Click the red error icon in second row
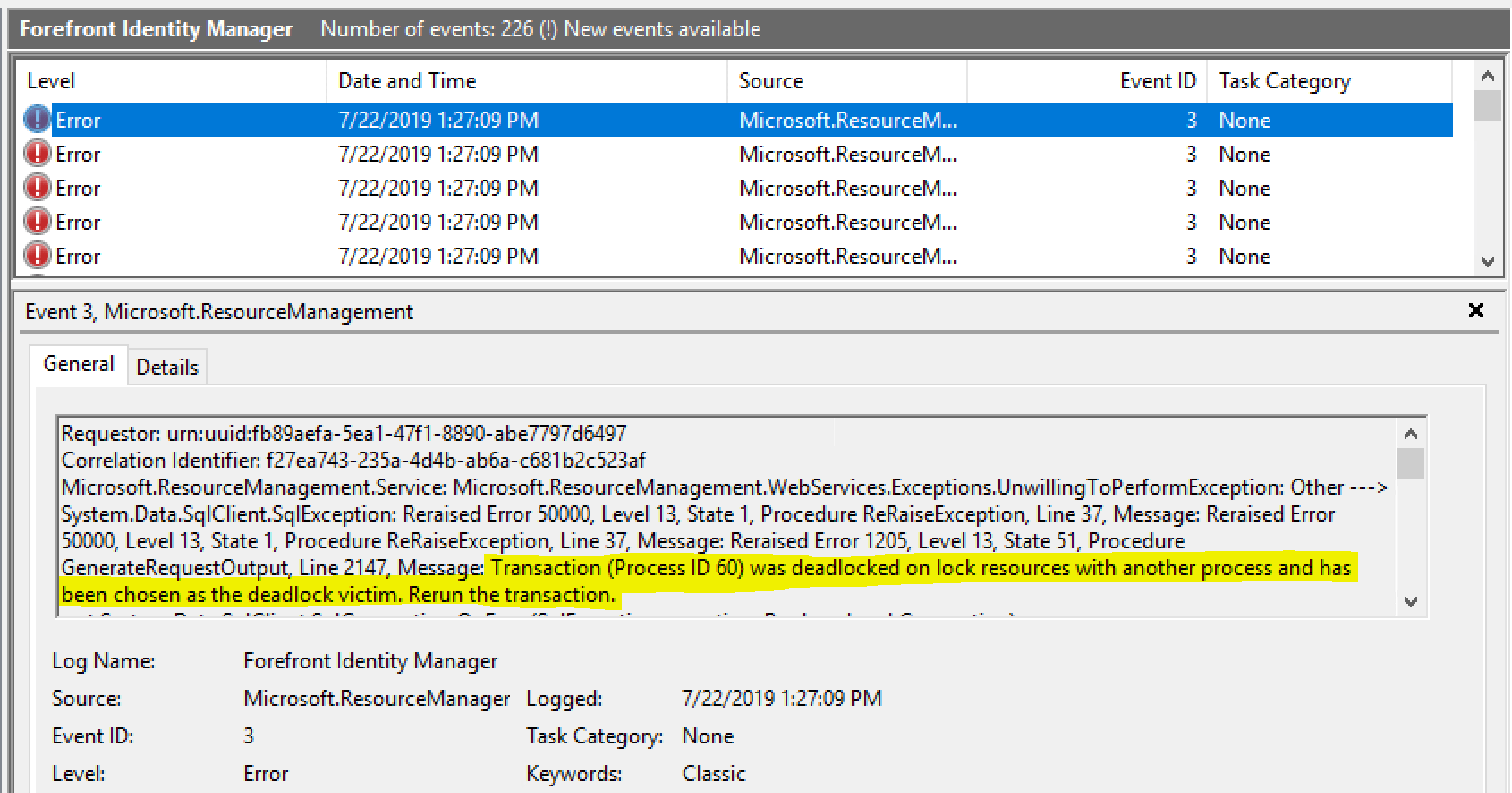Image resolution: width=1512 pixels, height=793 pixels. click(37, 153)
